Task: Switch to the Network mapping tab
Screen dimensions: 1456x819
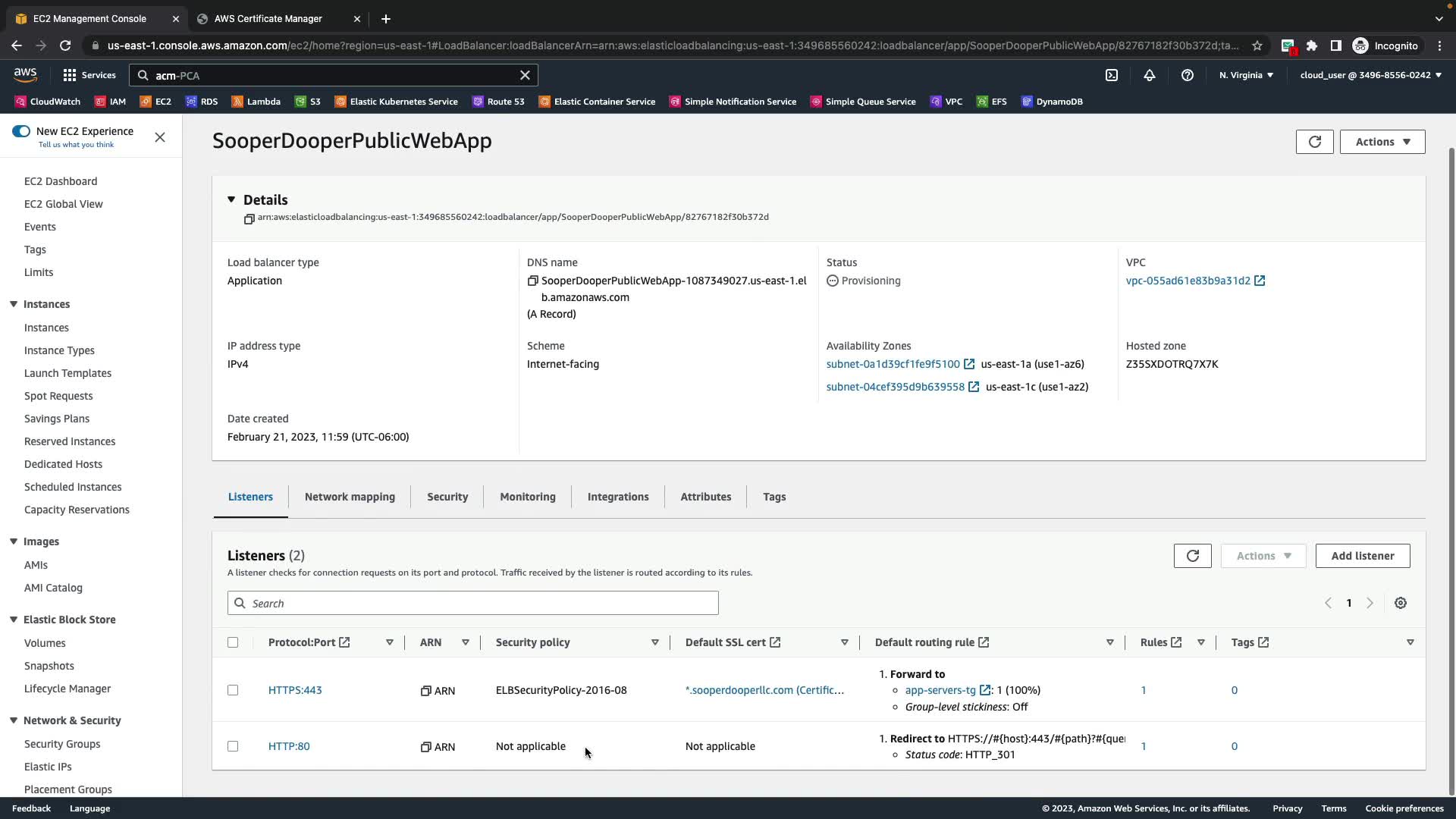Action: (350, 497)
